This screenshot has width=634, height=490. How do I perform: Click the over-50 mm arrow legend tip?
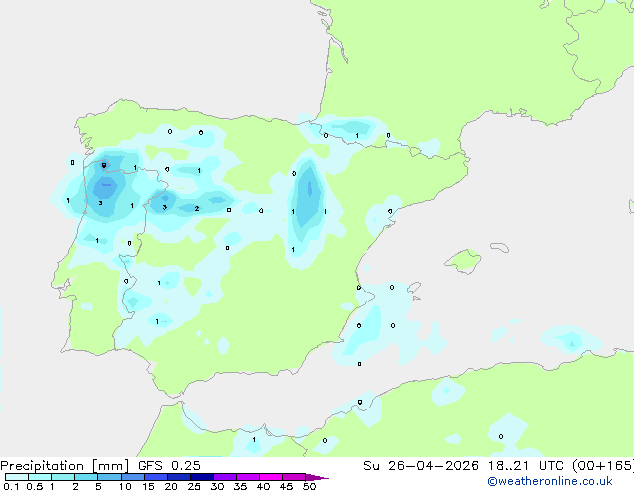317,477
